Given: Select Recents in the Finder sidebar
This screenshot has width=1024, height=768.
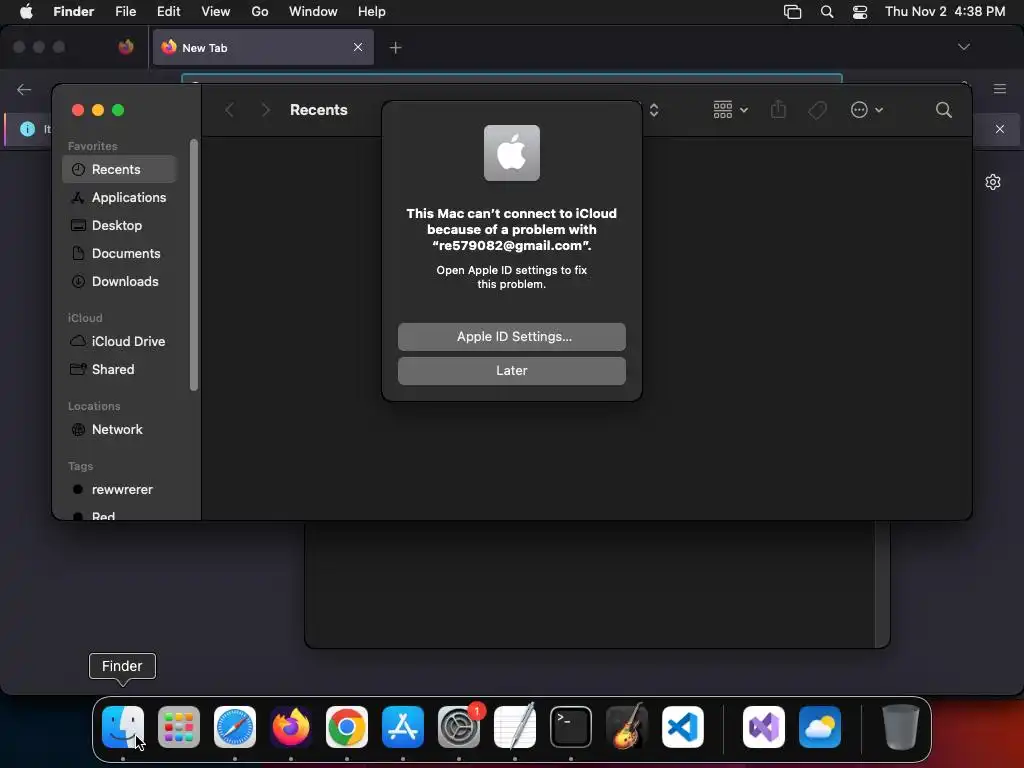Looking at the screenshot, I should point(120,169).
